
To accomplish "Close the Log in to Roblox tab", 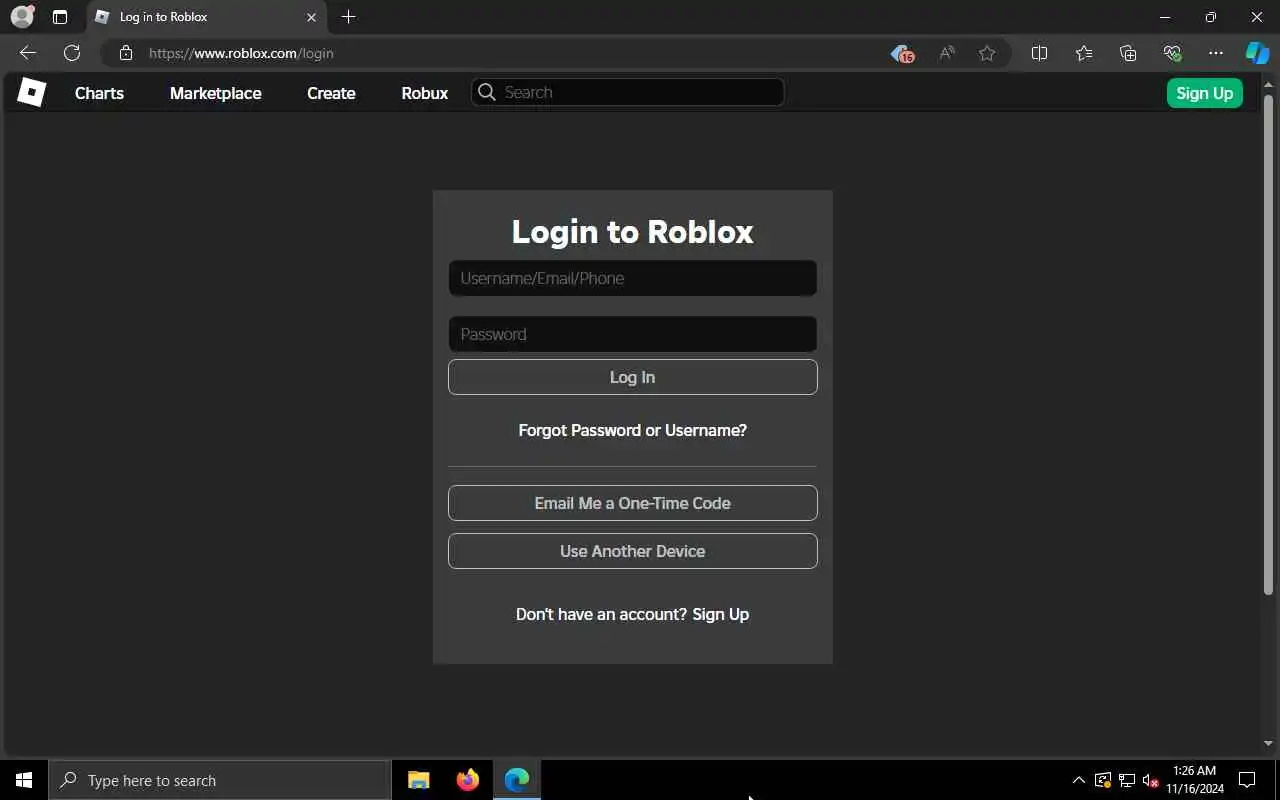I will [x=311, y=17].
